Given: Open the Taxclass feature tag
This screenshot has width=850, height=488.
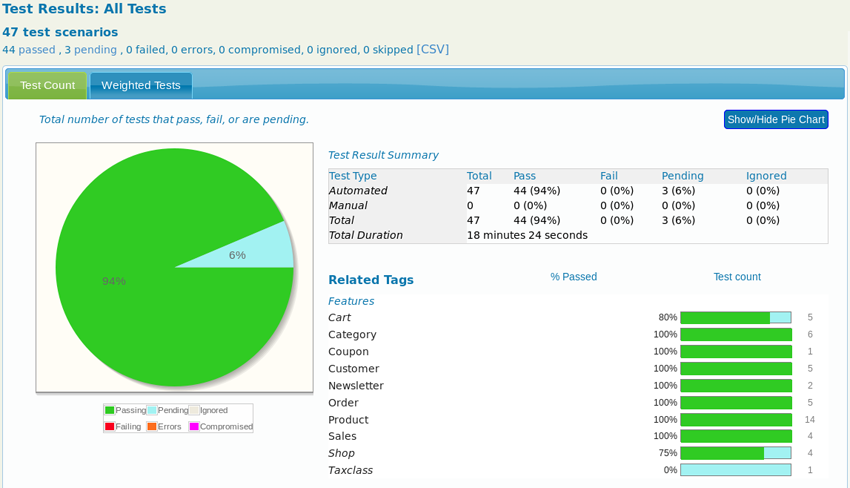Looking at the screenshot, I should click(350, 470).
